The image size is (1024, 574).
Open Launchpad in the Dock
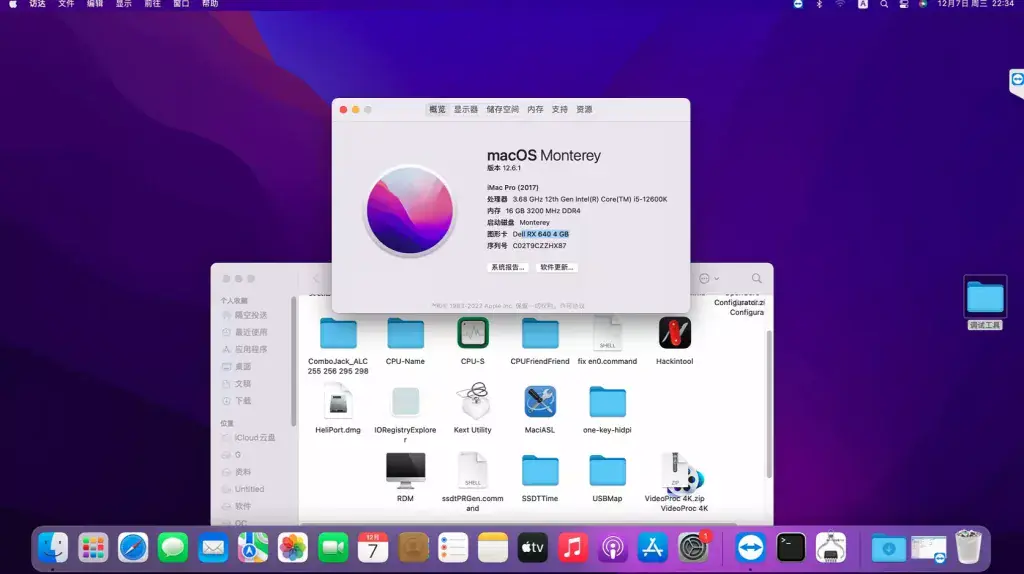[x=93, y=547]
